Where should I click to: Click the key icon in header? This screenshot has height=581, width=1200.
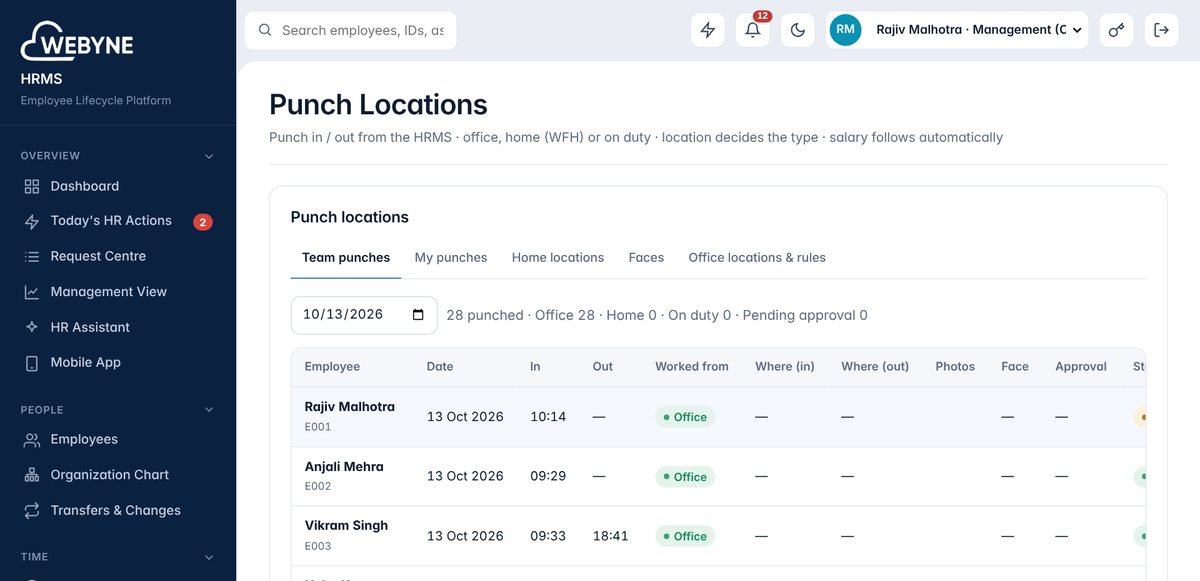point(1116,30)
